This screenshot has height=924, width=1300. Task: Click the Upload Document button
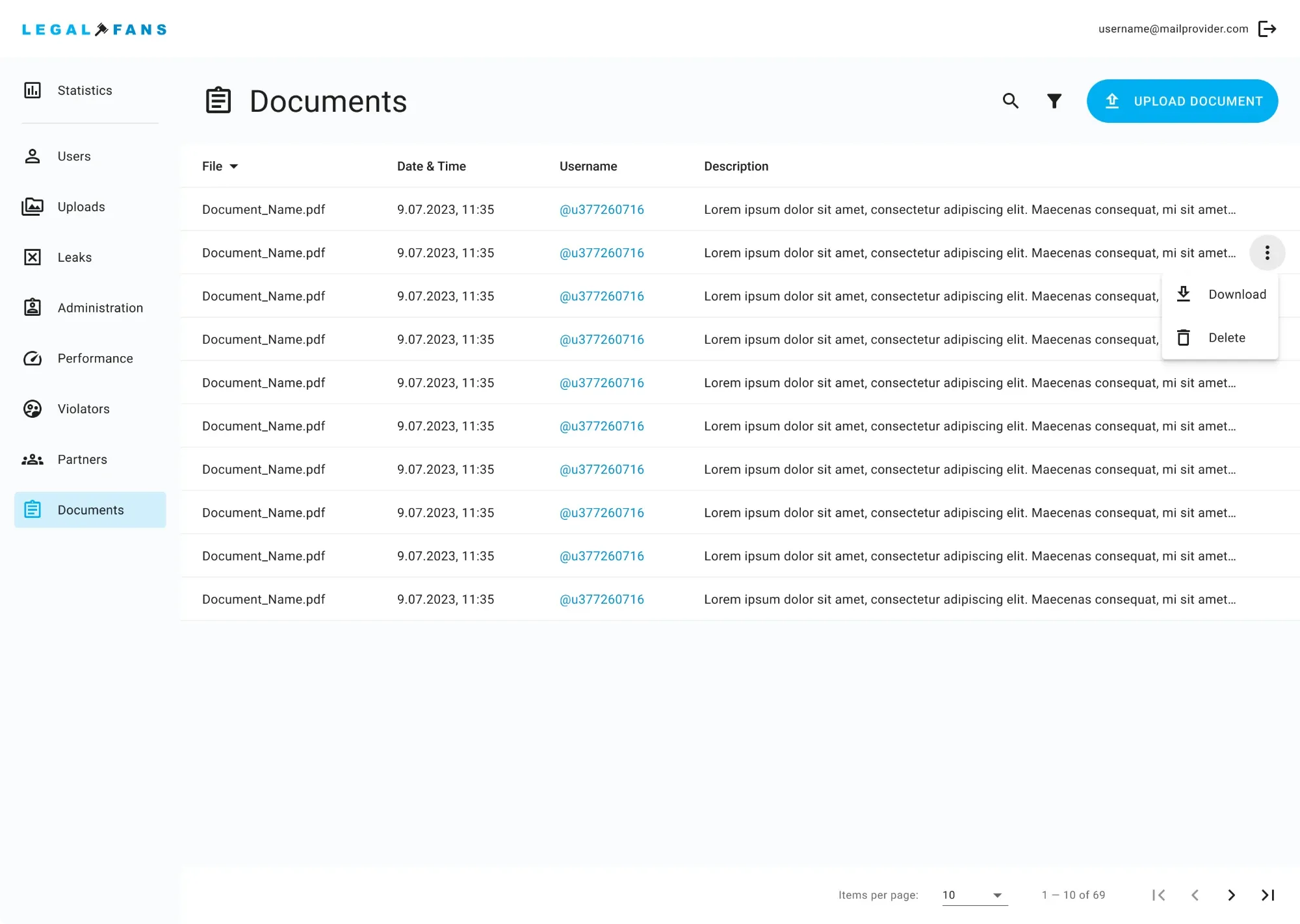point(1182,101)
